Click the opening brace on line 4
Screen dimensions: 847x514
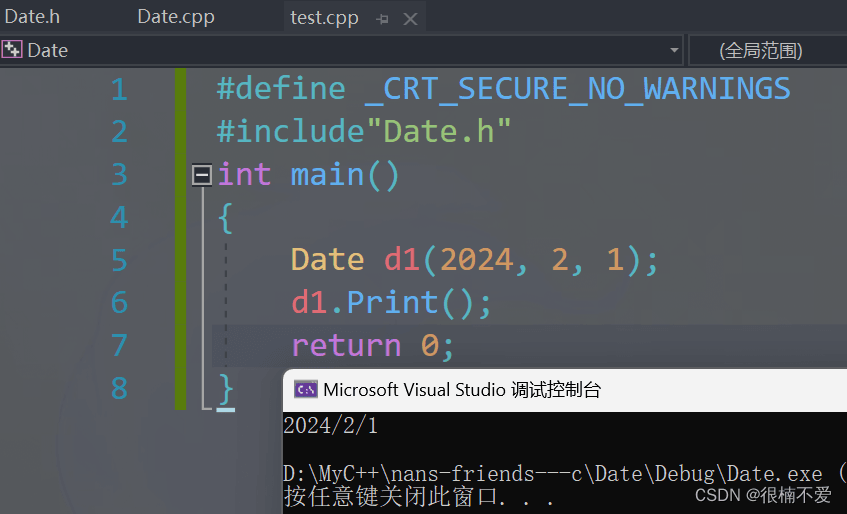[226, 218]
